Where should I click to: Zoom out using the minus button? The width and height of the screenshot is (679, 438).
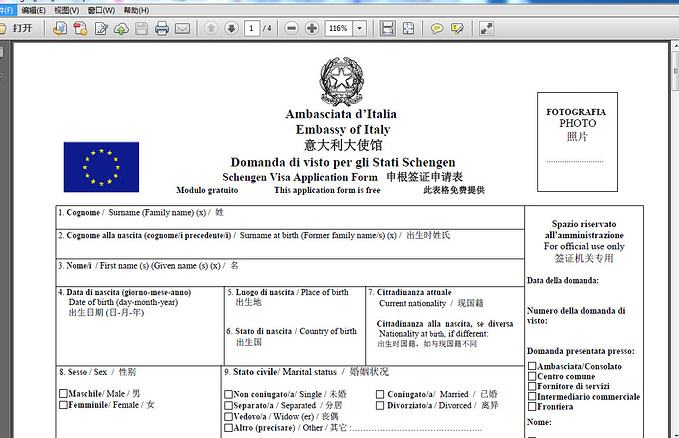point(291,28)
